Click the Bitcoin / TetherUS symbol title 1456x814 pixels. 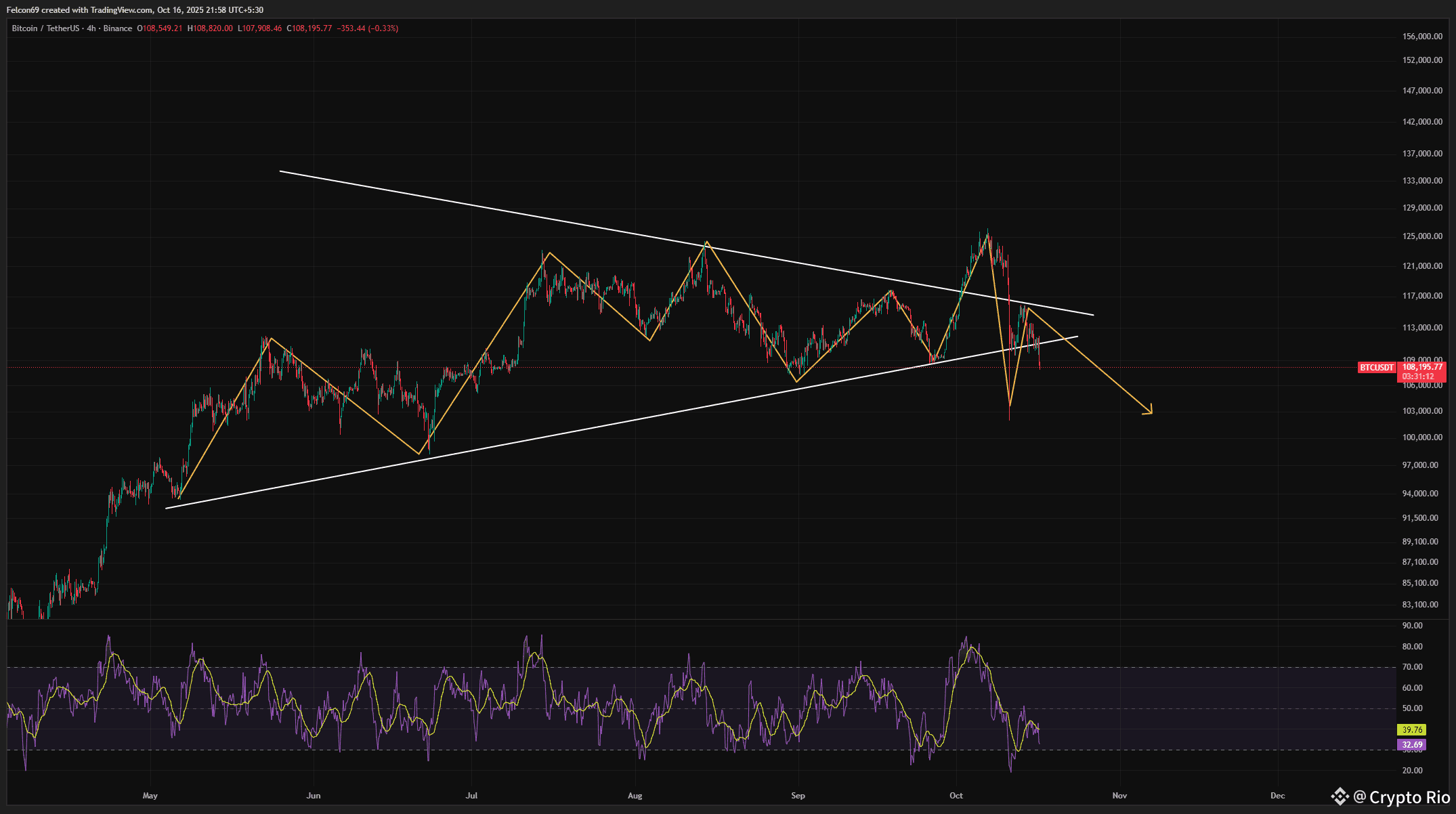[45, 28]
